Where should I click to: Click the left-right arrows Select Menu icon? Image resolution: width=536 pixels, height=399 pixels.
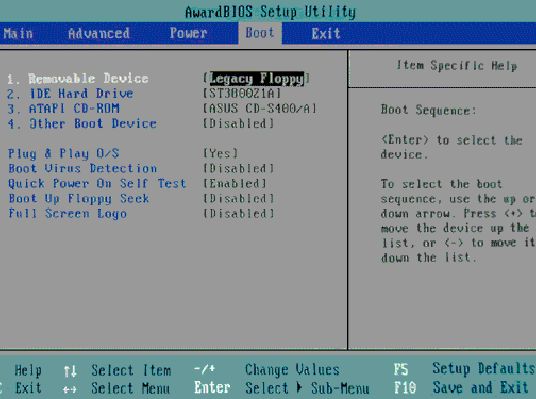[x=70, y=389]
